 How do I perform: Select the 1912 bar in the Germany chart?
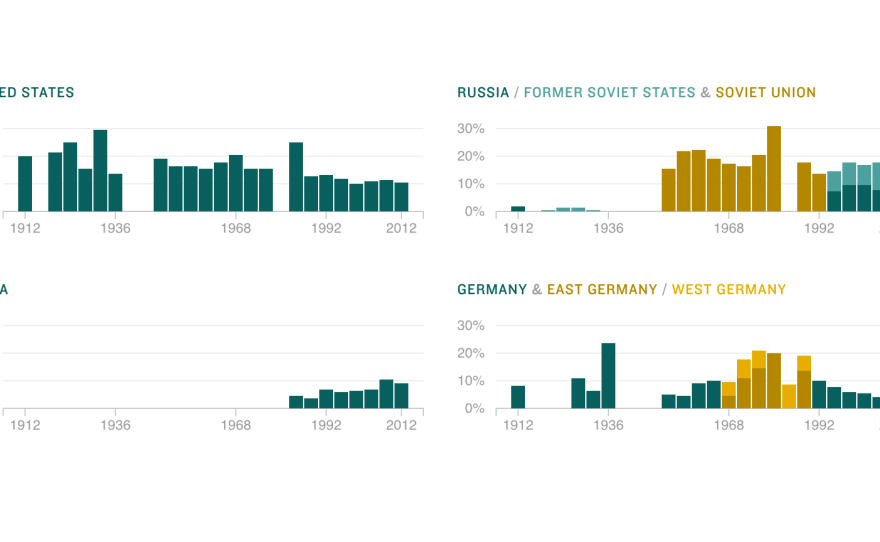pyautogui.click(x=518, y=397)
